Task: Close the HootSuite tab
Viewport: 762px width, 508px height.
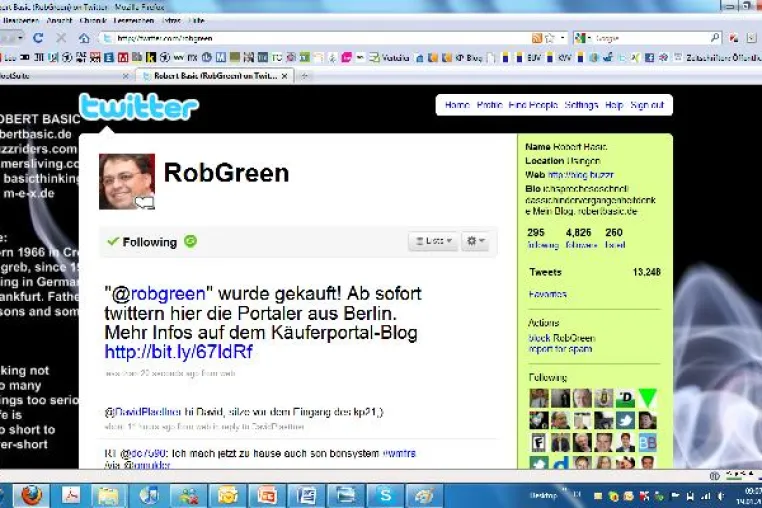Action: pyautogui.click(x=126, y=76)
